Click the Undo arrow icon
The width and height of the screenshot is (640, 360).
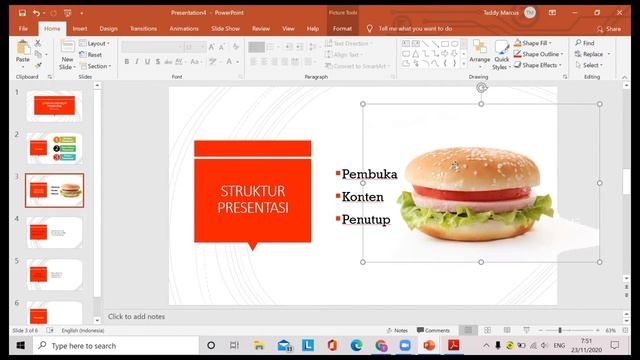tap(36, 13)
